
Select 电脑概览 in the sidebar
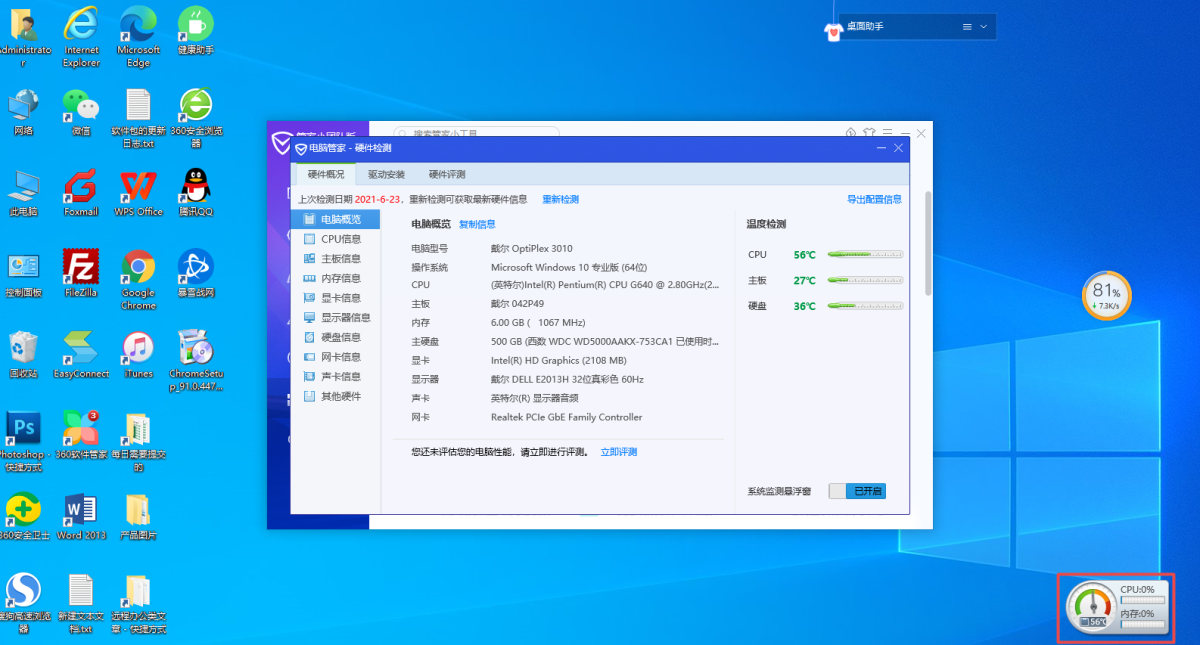pyautogui.click(x=338, y=219)
